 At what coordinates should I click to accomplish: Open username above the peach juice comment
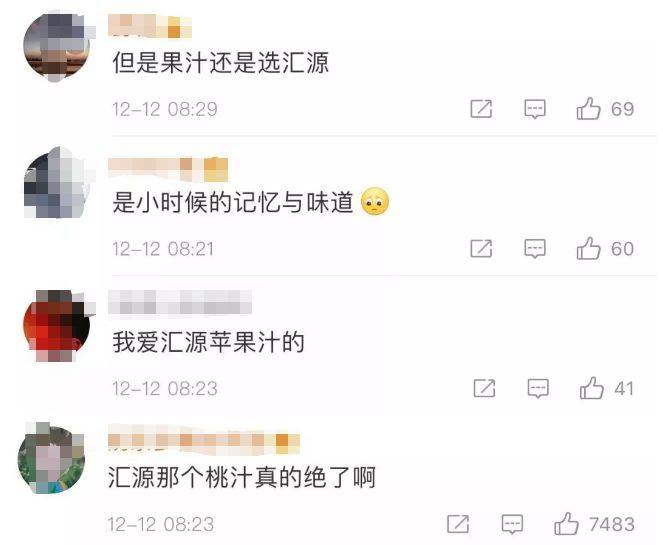(x=204, y=440)
